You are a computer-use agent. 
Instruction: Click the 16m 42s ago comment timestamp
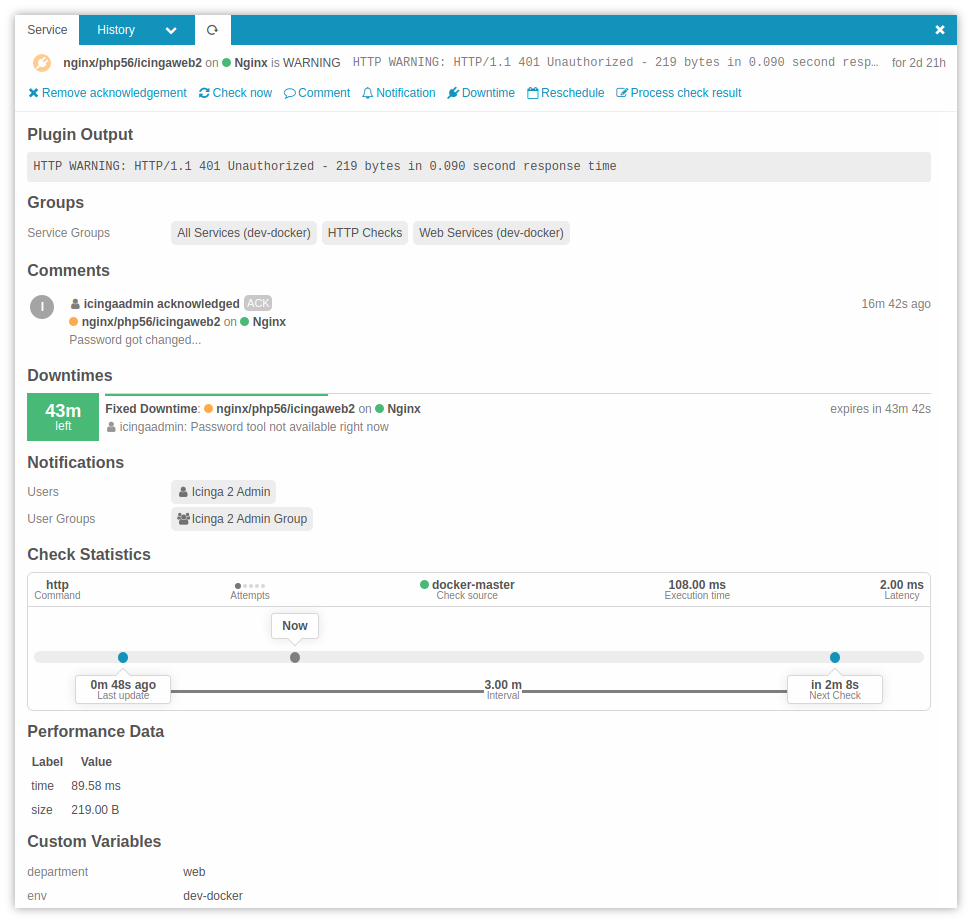click(x=896, y=304)
